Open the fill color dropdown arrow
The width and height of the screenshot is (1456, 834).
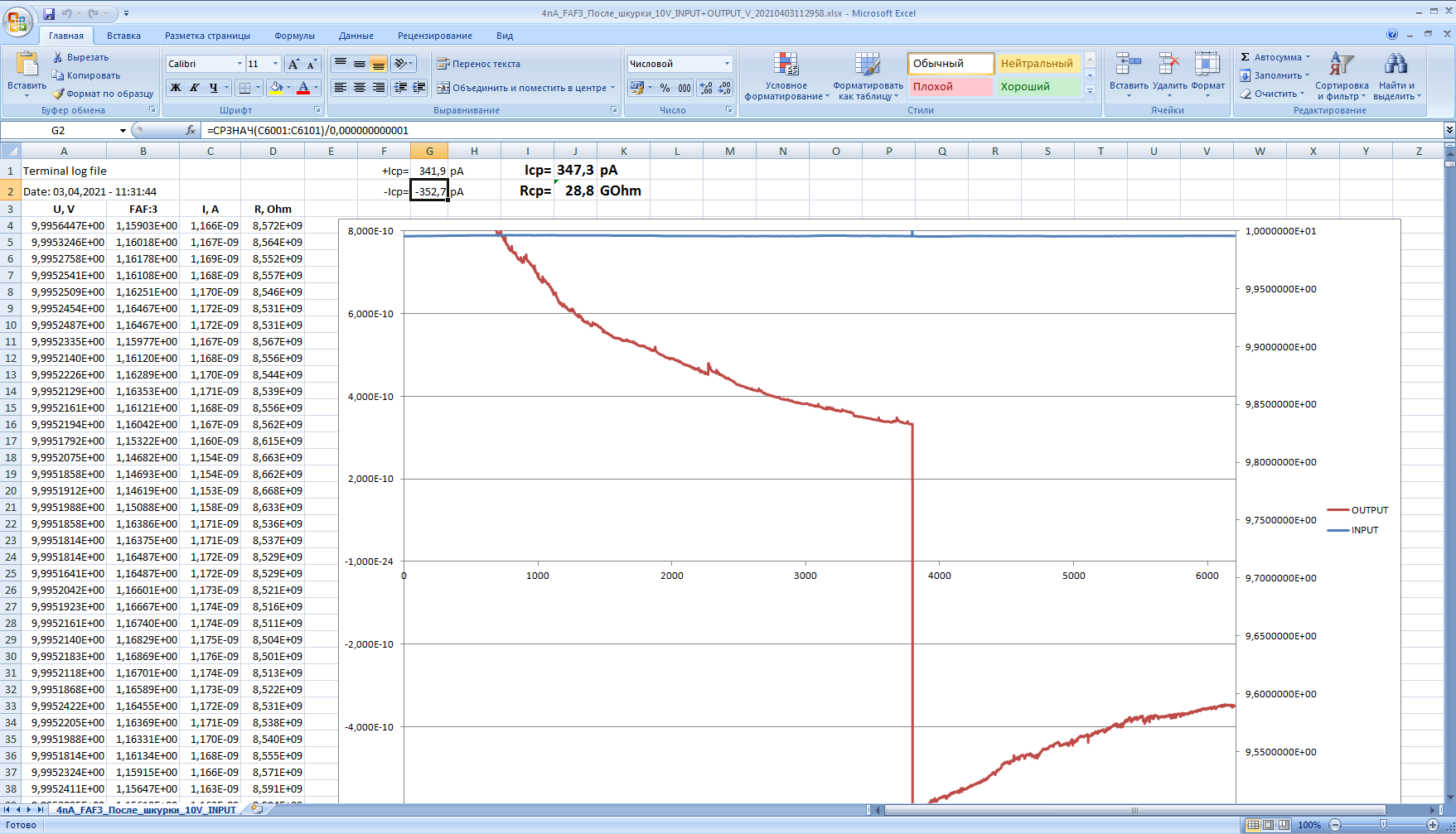[288, 88]
